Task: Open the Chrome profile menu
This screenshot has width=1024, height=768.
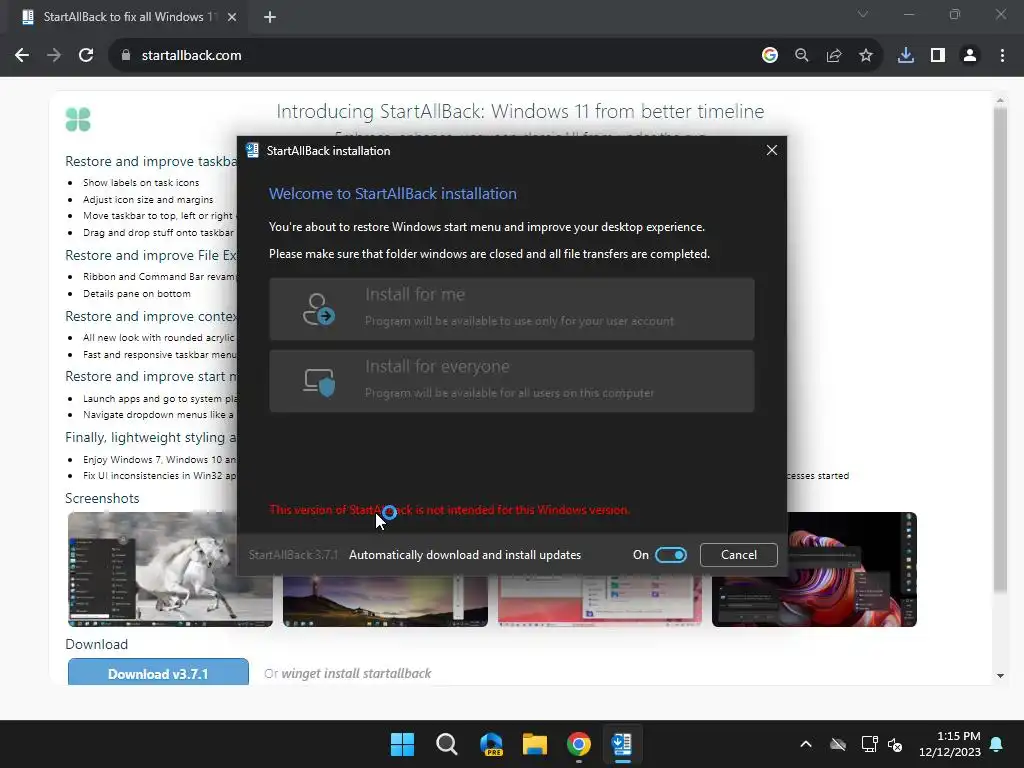Action: pos(970,56)
